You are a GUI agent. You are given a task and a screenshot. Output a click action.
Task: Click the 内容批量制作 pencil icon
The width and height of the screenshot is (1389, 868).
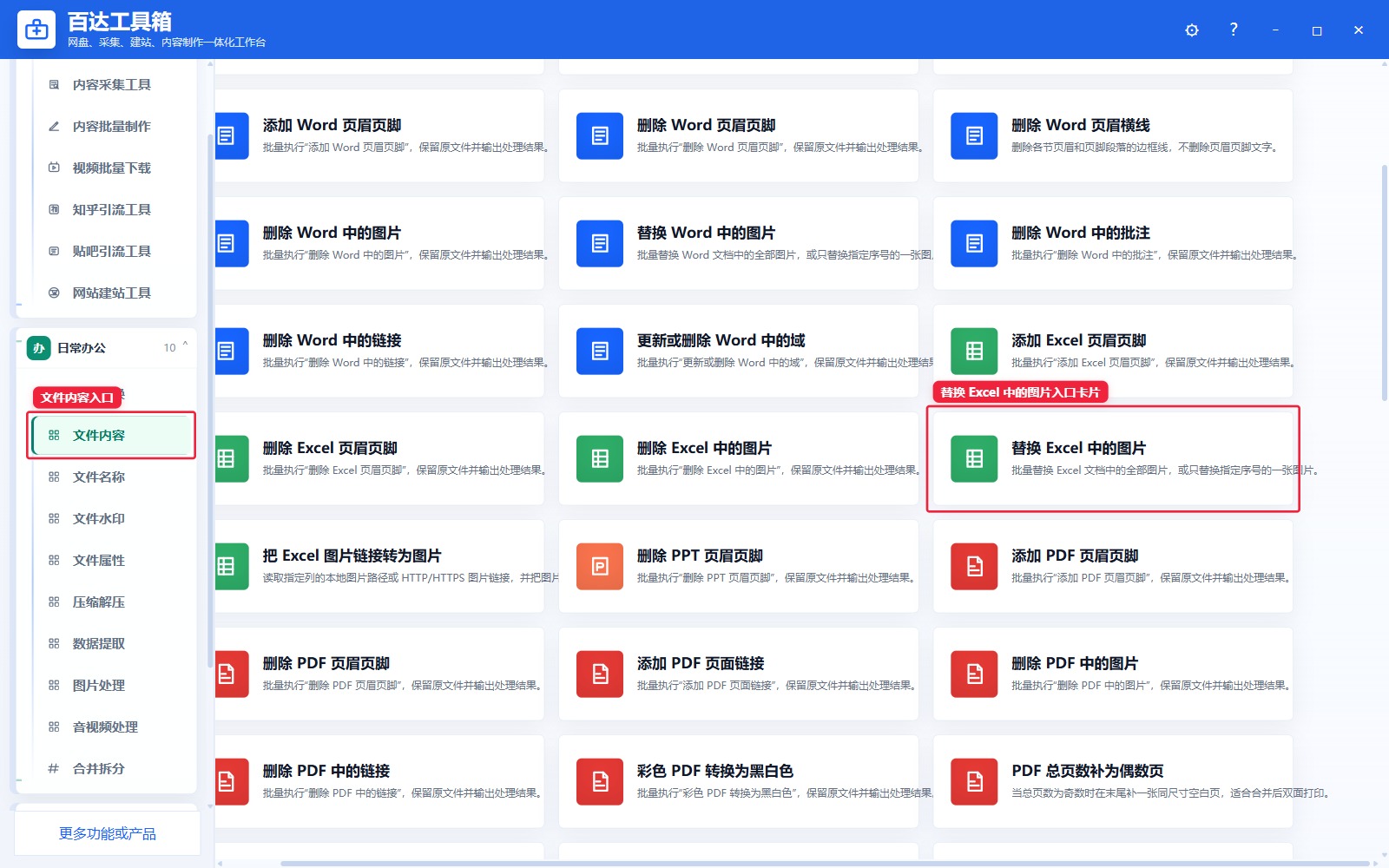pos(54,126)
